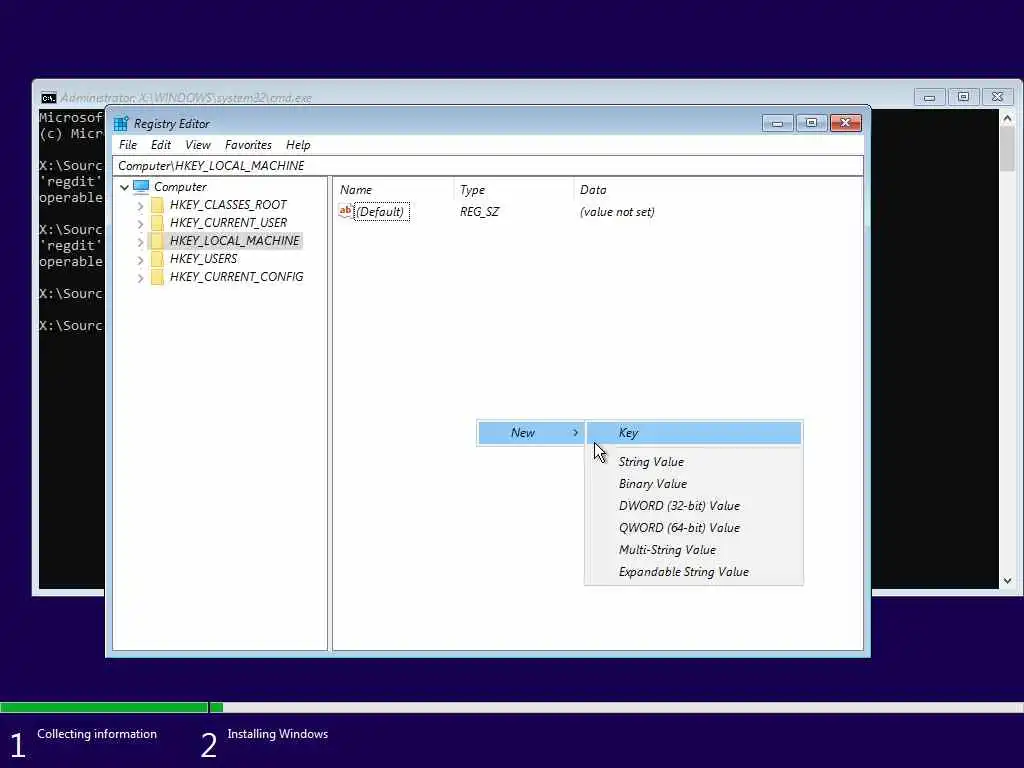Viewport: 1024px width, 768px height.
Task: Choose QWORD (64-bit) Value
Action: (694, 528)
